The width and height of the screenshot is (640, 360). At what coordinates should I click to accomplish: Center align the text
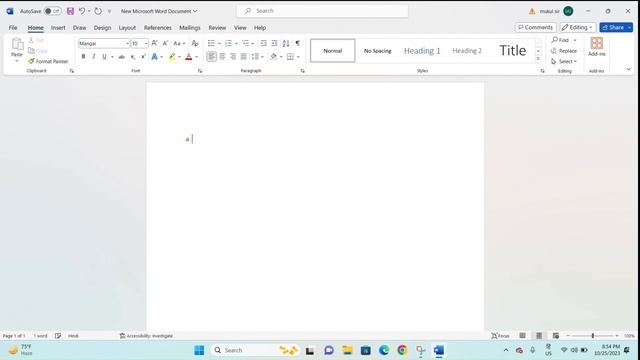point(222,57)
